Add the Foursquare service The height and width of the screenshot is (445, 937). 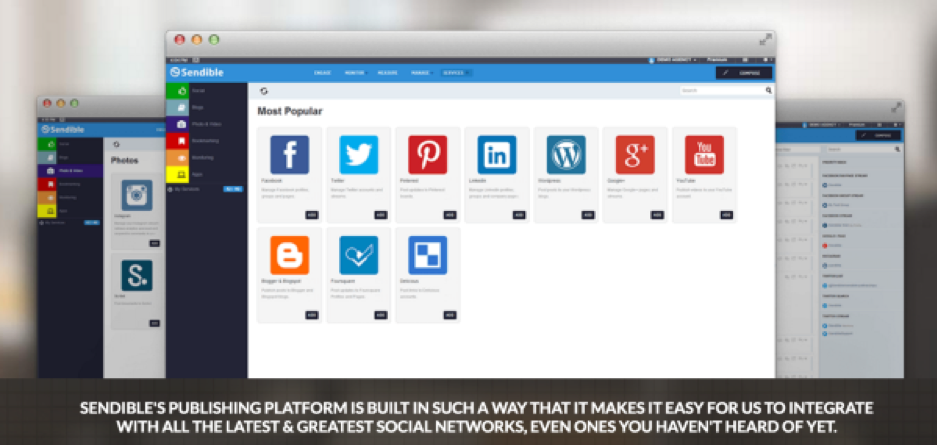[x=381, y=315]
